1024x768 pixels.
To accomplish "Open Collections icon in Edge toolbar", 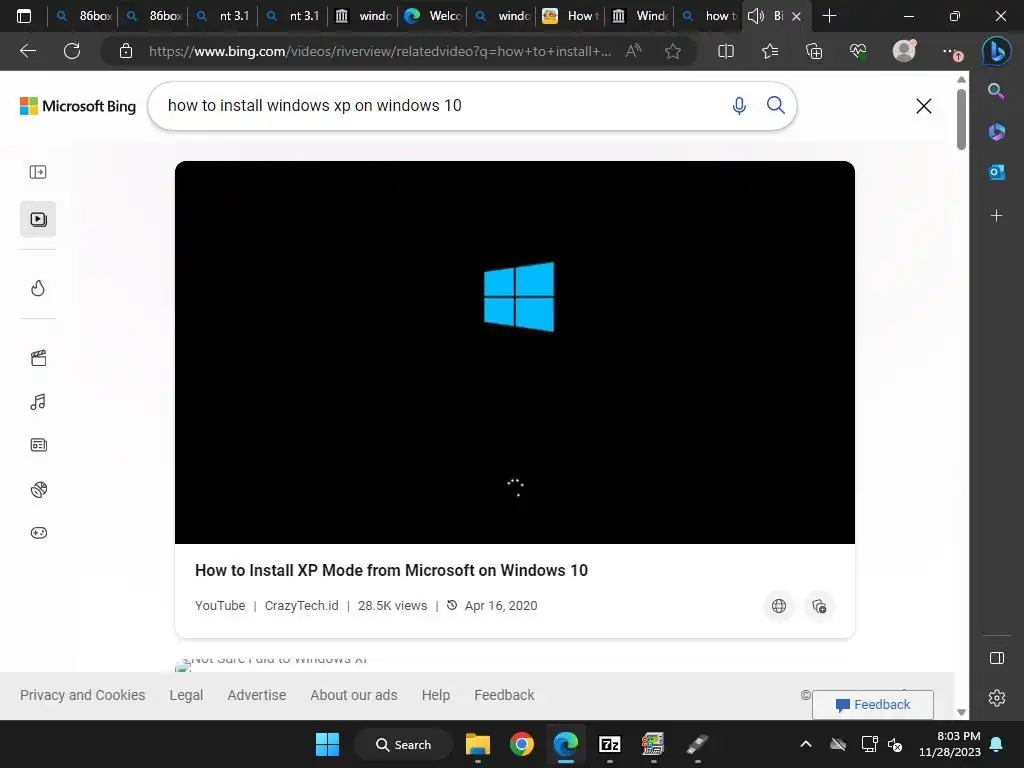I will click(814, 51).
